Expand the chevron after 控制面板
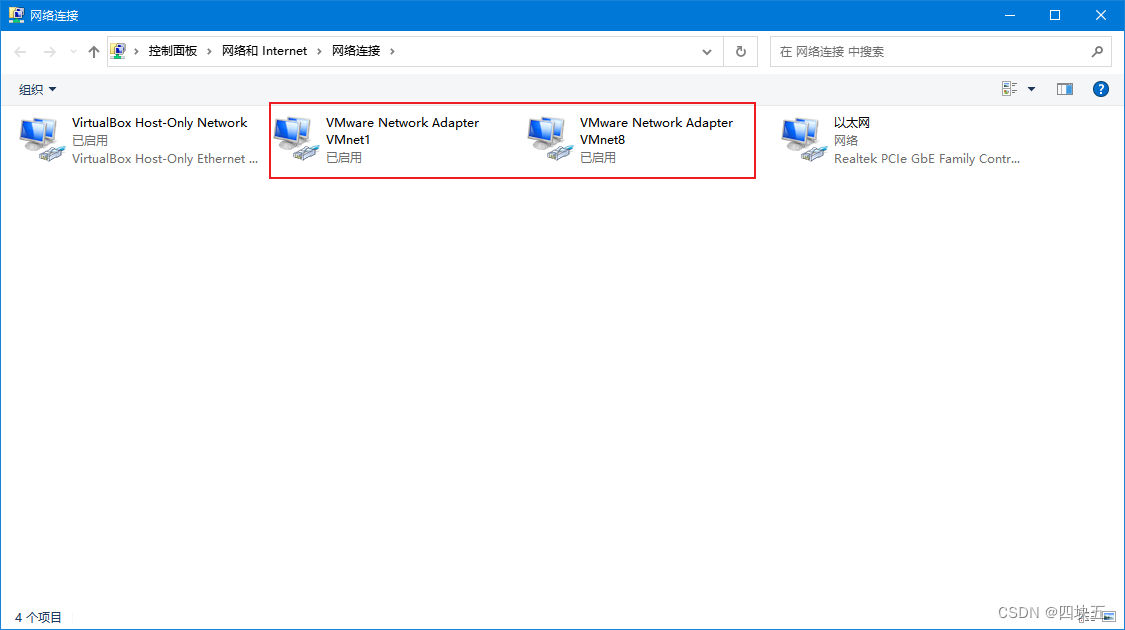 210,52
